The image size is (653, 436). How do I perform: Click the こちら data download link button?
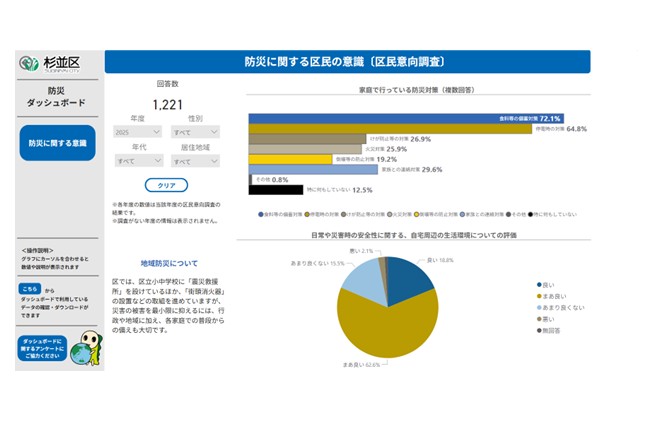point(29,289)
